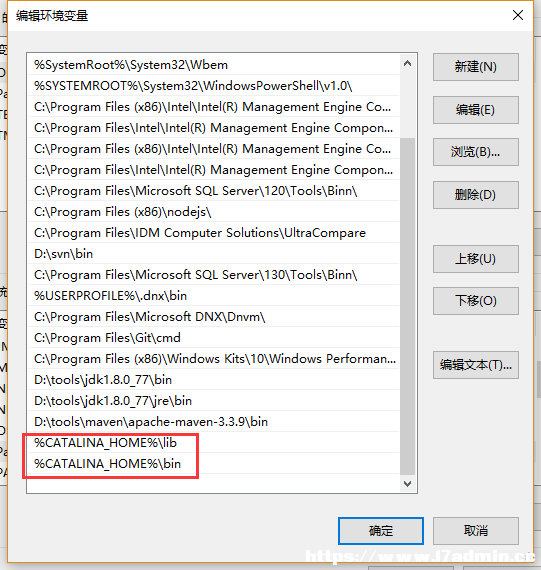Click the 删除(D) delete button

[476, 195]
